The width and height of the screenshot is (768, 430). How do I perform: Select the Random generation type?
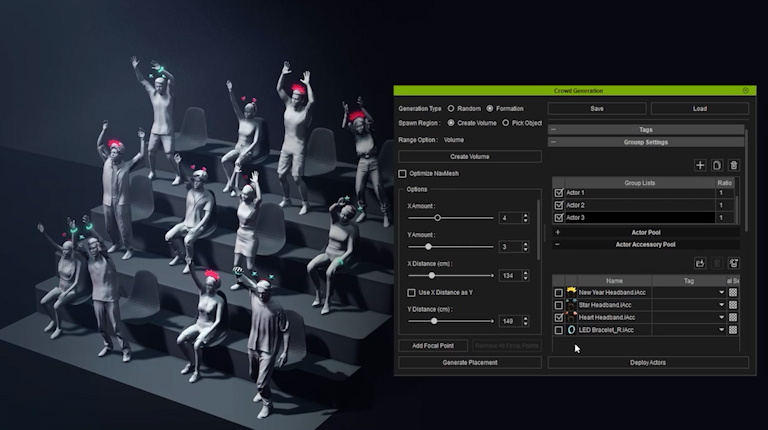pos(451,108)
